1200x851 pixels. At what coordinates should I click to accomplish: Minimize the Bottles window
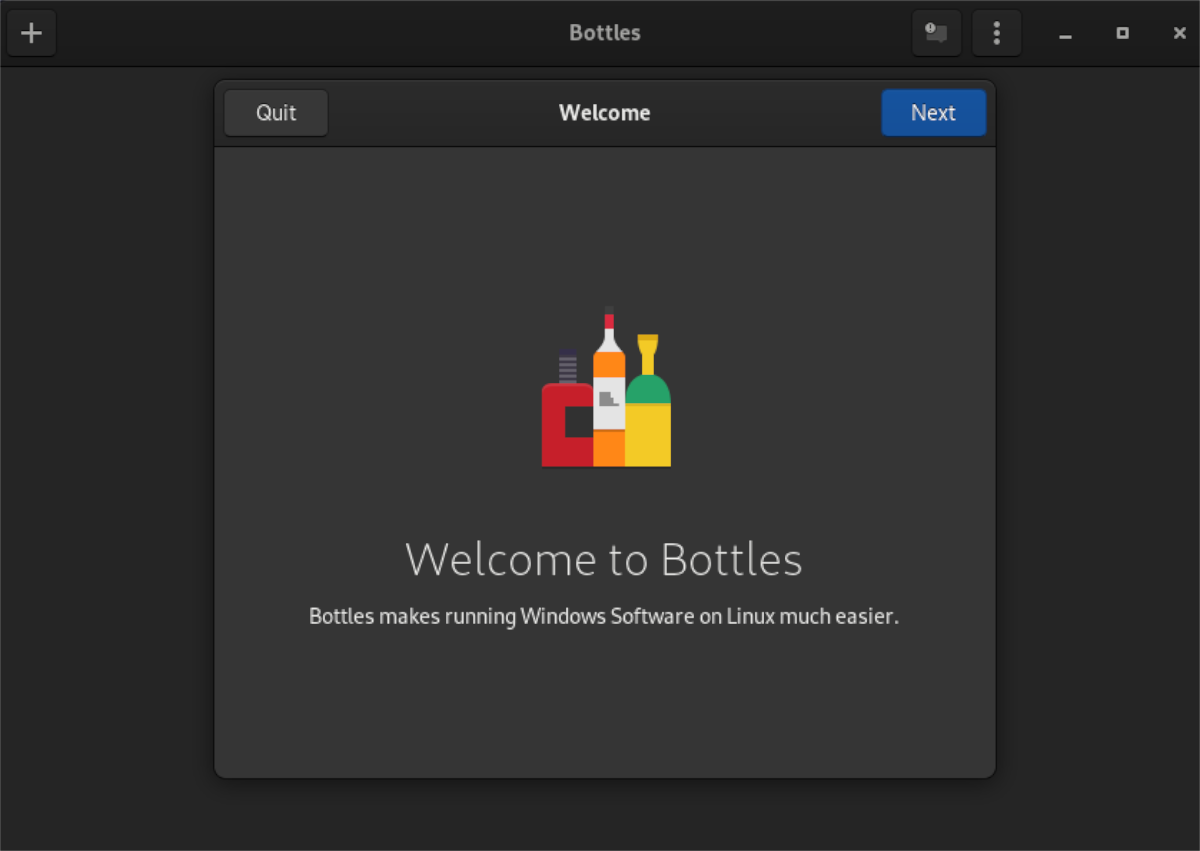pyautogui.click(x=1064, y=33)
